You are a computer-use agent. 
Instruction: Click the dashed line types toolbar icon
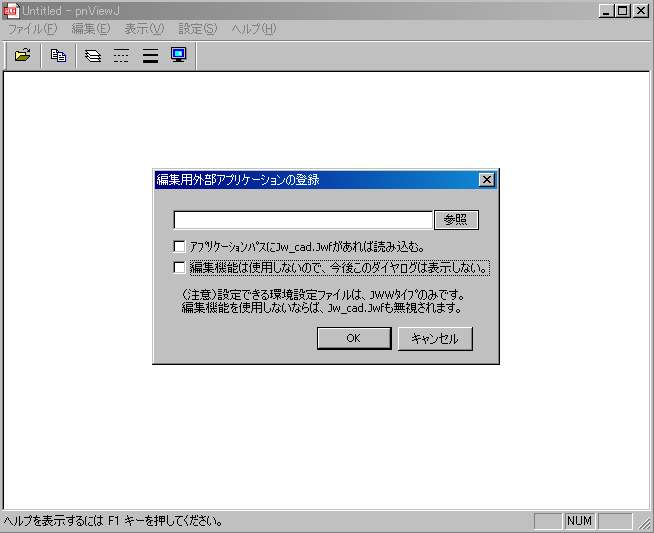121,55
